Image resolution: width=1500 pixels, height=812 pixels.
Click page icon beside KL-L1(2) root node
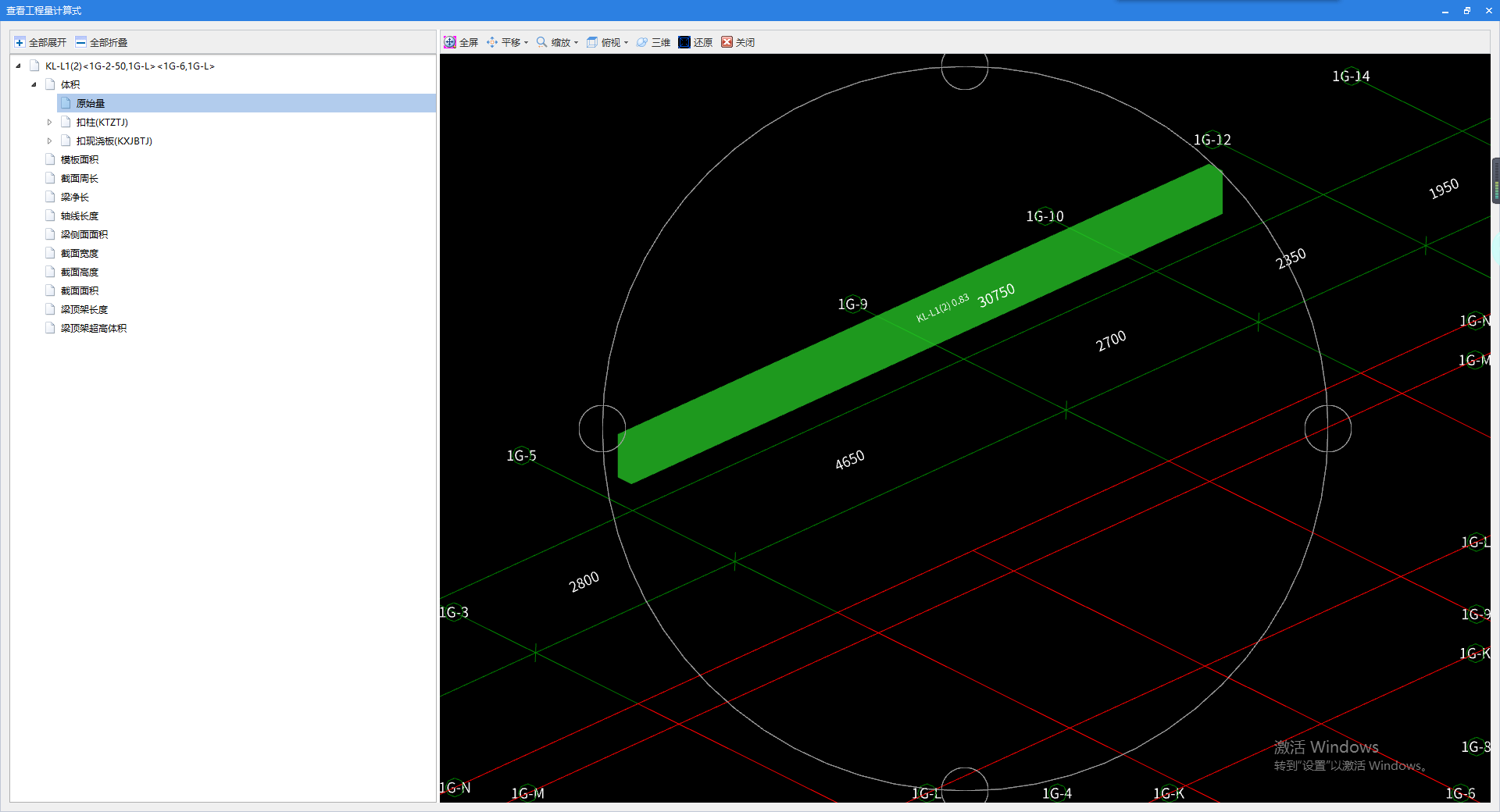point(35,66)
